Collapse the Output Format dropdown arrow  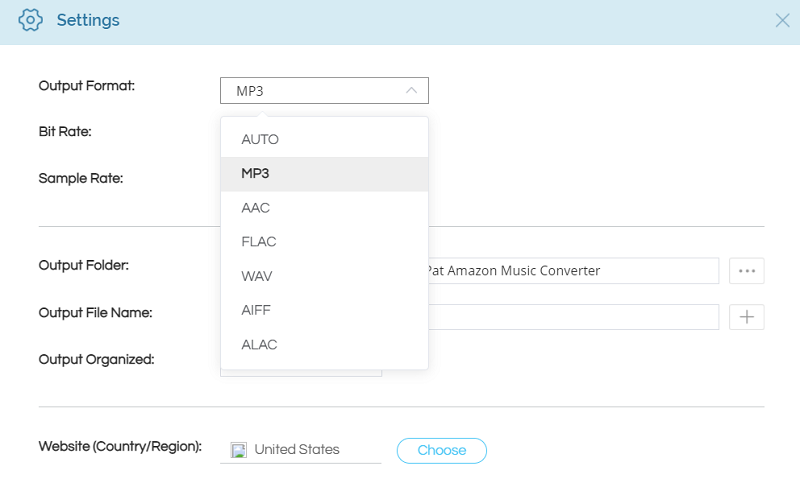[411, 91]
